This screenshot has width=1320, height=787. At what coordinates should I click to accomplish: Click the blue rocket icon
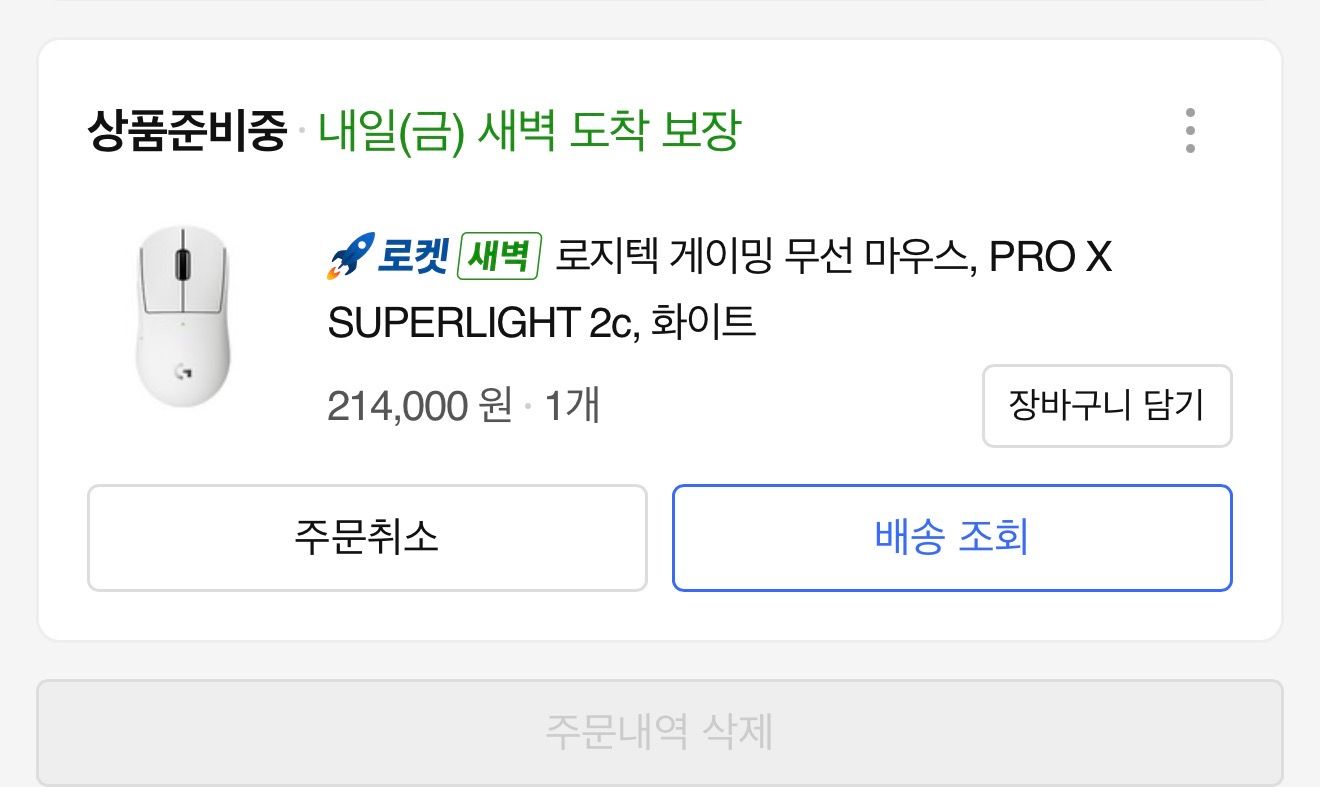coord(350,256)
